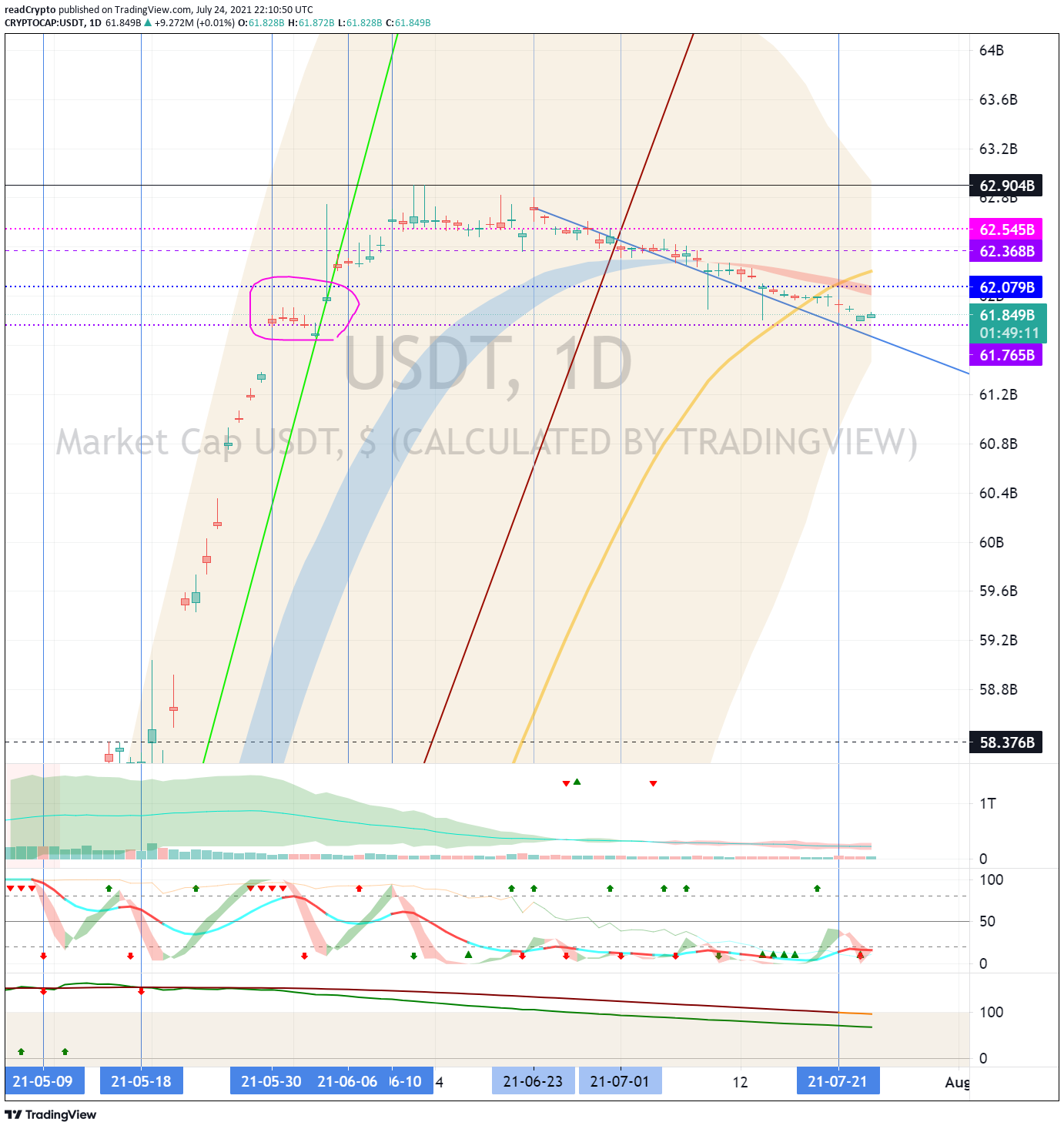Click the 01:49:11 countdown timer

click(1007, 333)
